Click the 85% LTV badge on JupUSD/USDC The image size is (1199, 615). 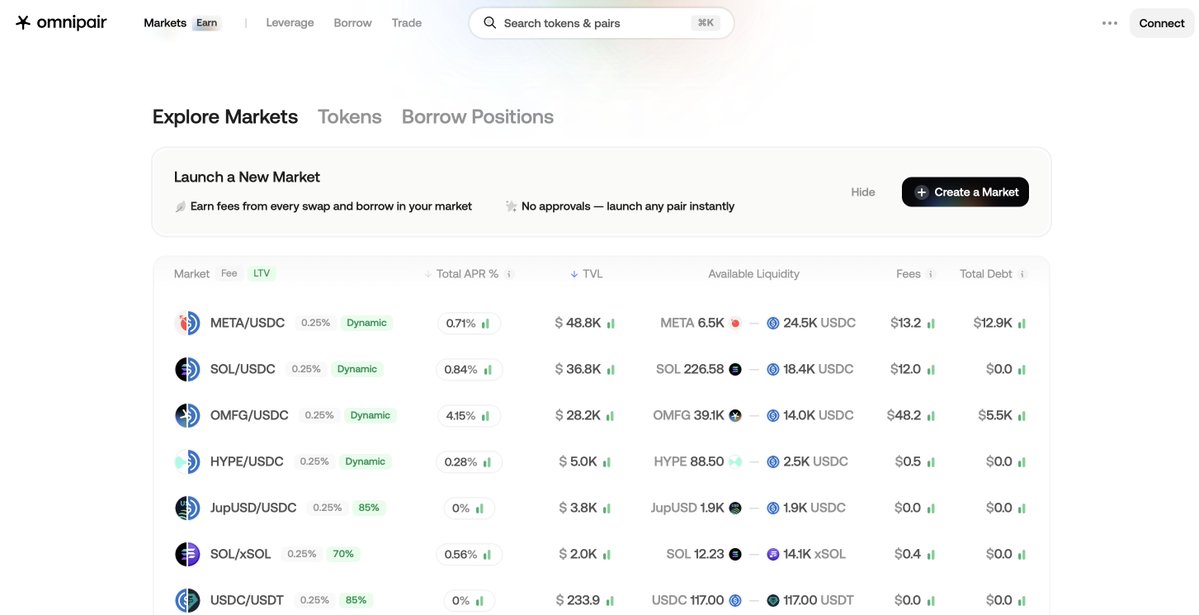[x=369, y=507]
